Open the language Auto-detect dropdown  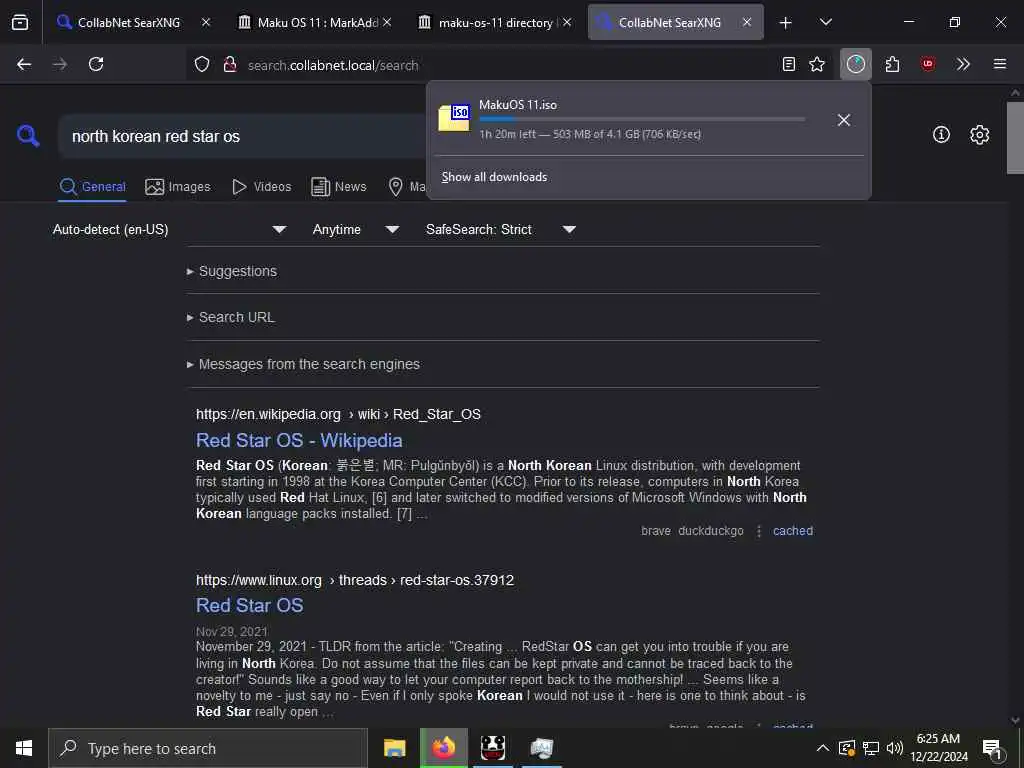pos(169,230)
